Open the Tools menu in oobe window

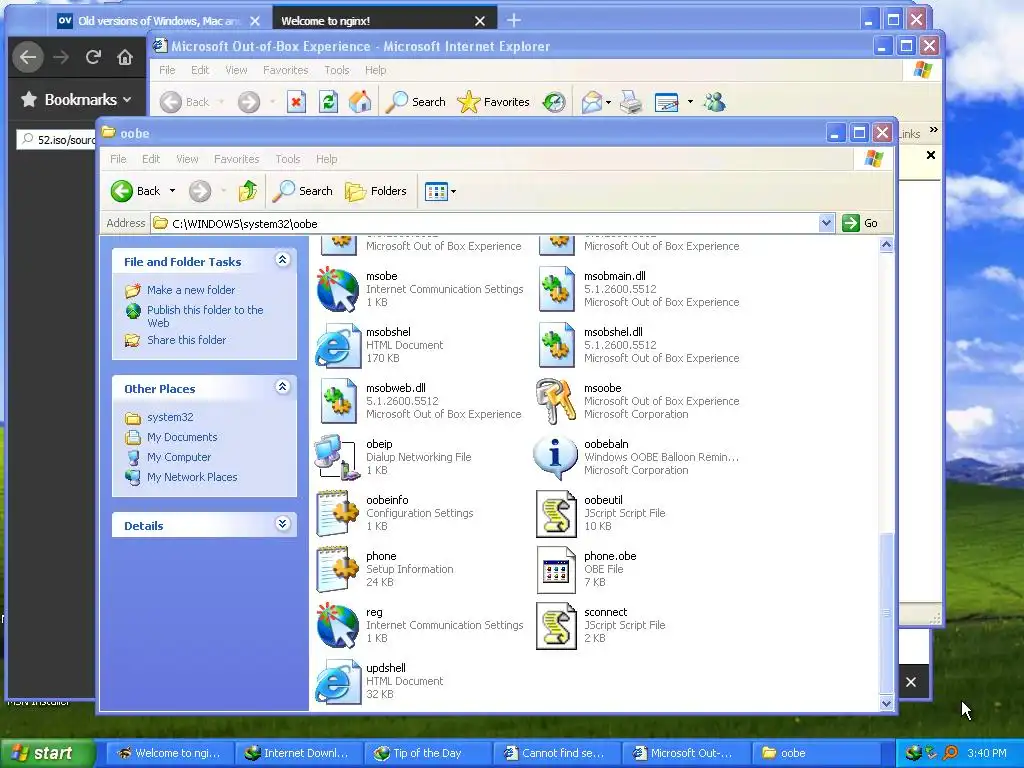(x=287, y=159)
